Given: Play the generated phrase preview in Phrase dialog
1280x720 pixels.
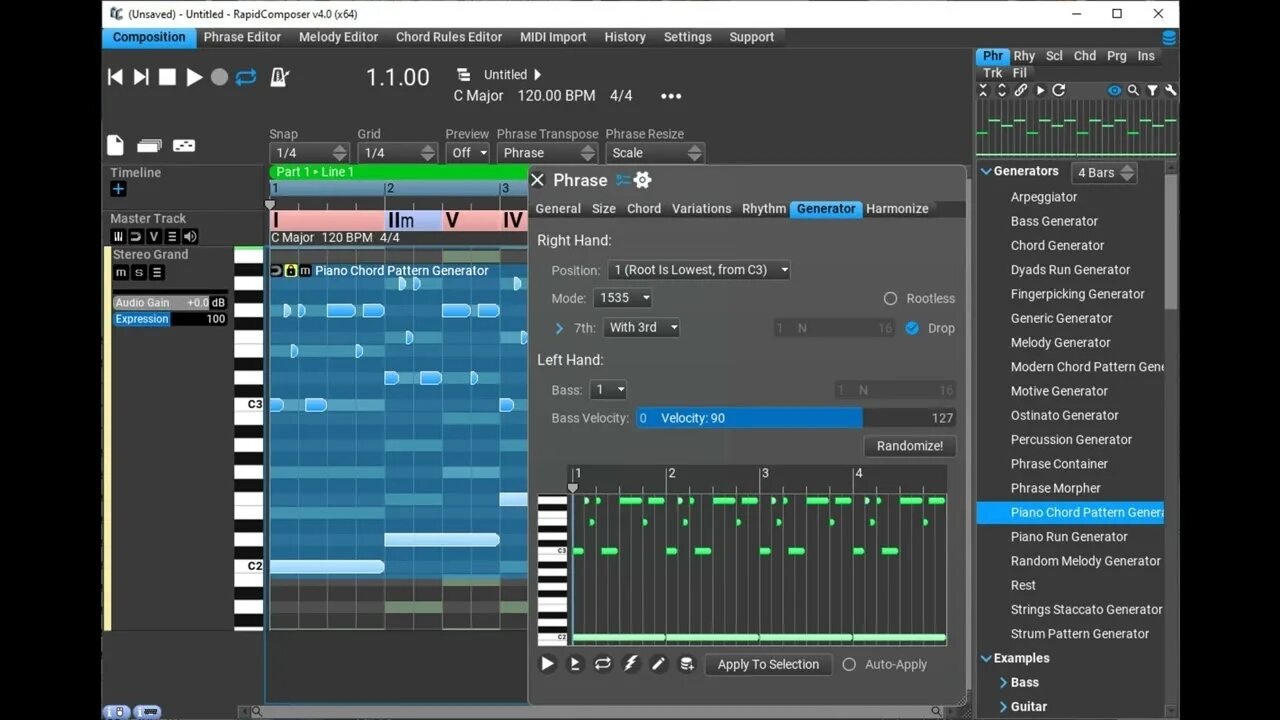Looking at the screenshot, I should coord(547,664).
